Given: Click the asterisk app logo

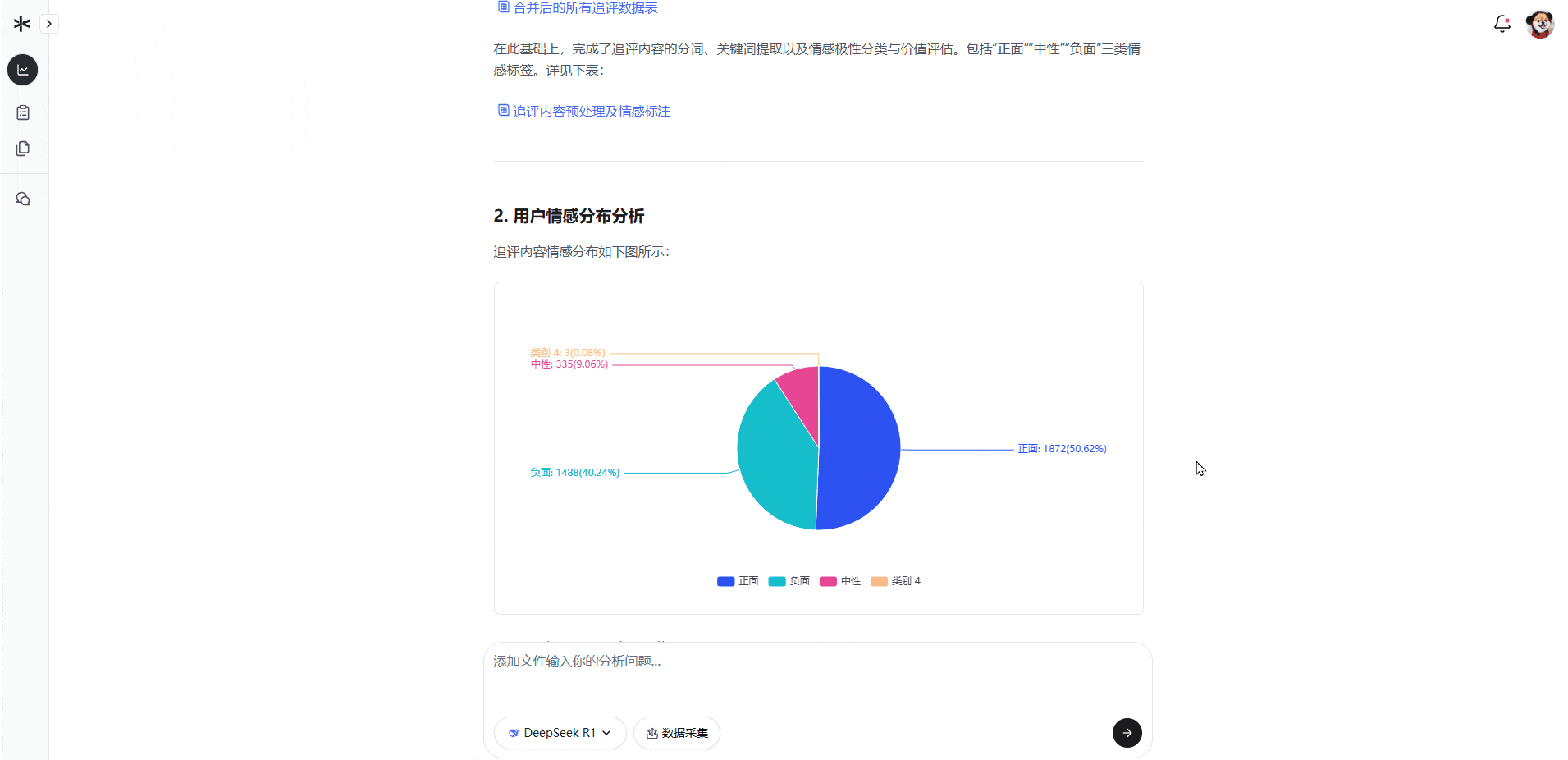Looking at the screenshot, I should click(x=21, y=23).
